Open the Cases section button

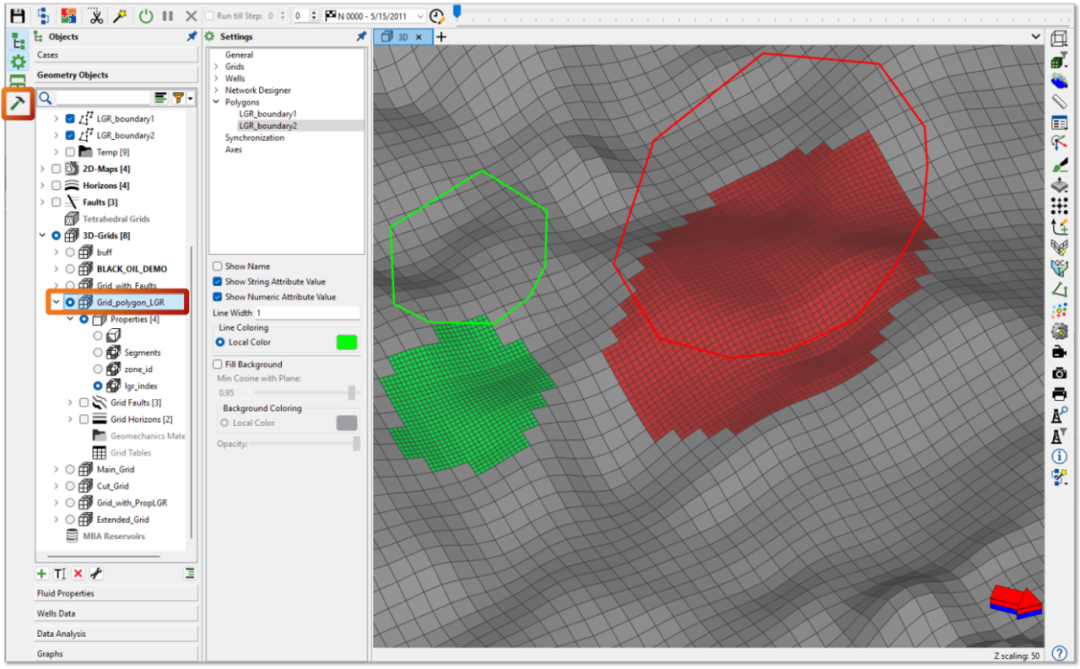pyautogui.click(x=116, y=55)
